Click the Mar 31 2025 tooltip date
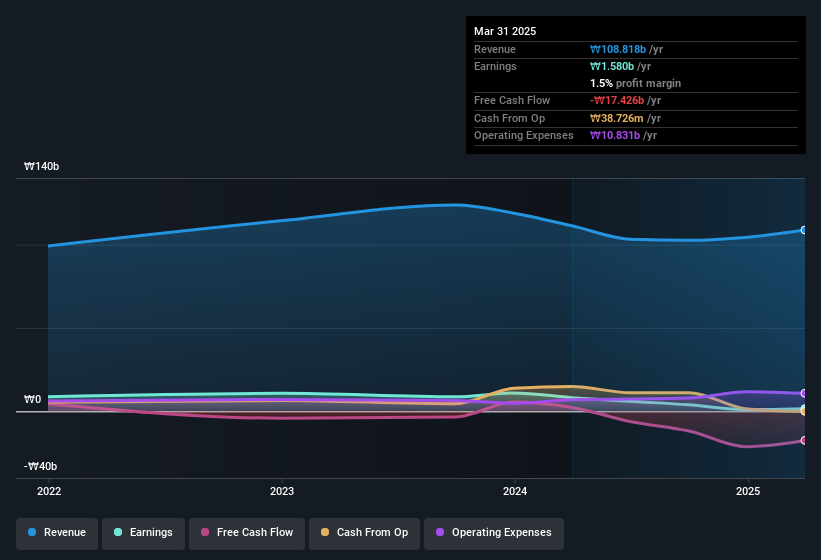This screenshot has width=821, height=560. tap(505, 31)
